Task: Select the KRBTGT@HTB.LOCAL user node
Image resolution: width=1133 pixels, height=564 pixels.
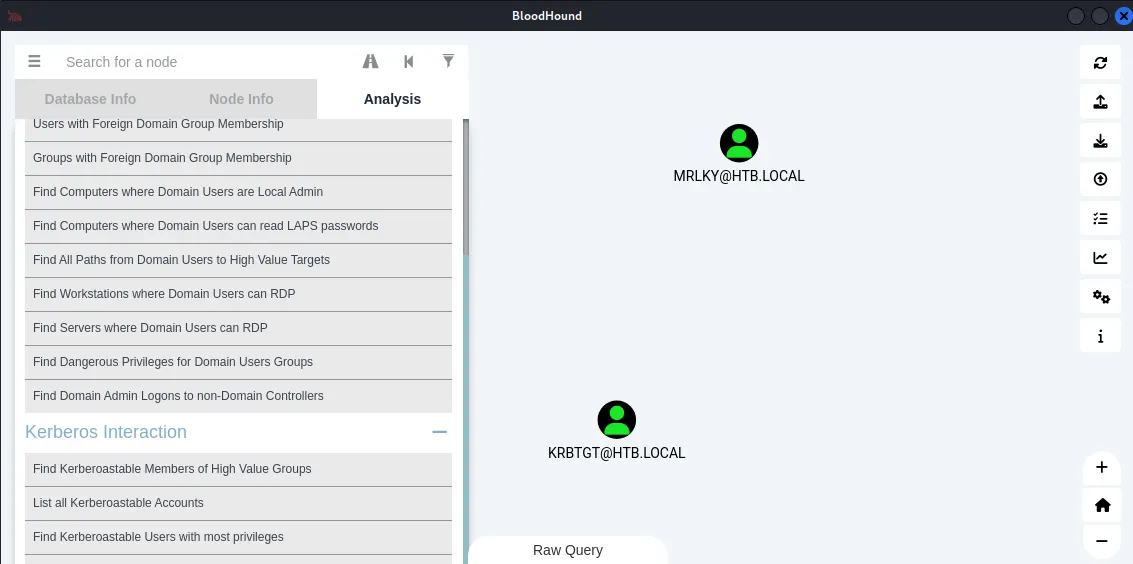Action: pyautogui.click(x=617, y=420)
